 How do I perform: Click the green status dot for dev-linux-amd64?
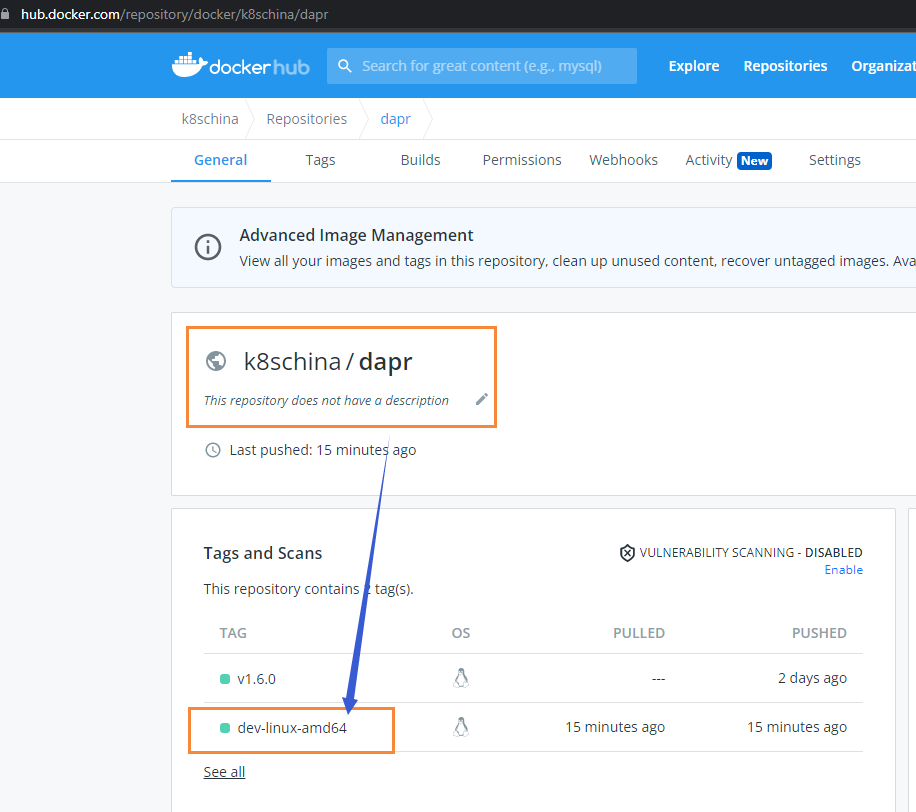pos(225,728)
